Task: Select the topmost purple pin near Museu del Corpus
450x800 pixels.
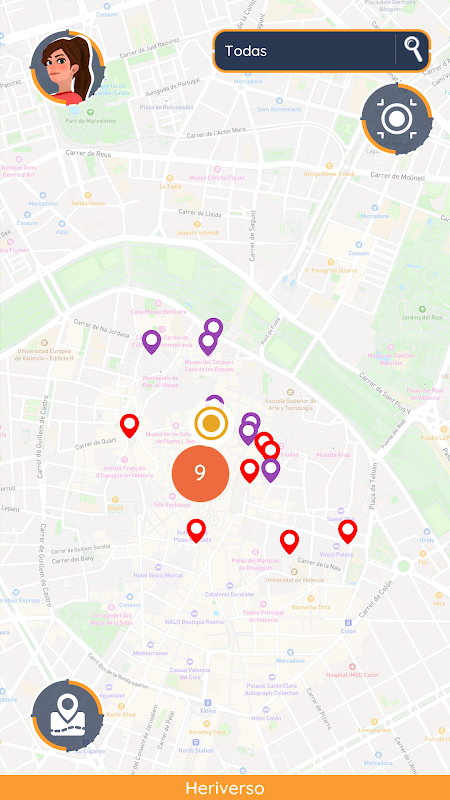Action: pos(213,327)
